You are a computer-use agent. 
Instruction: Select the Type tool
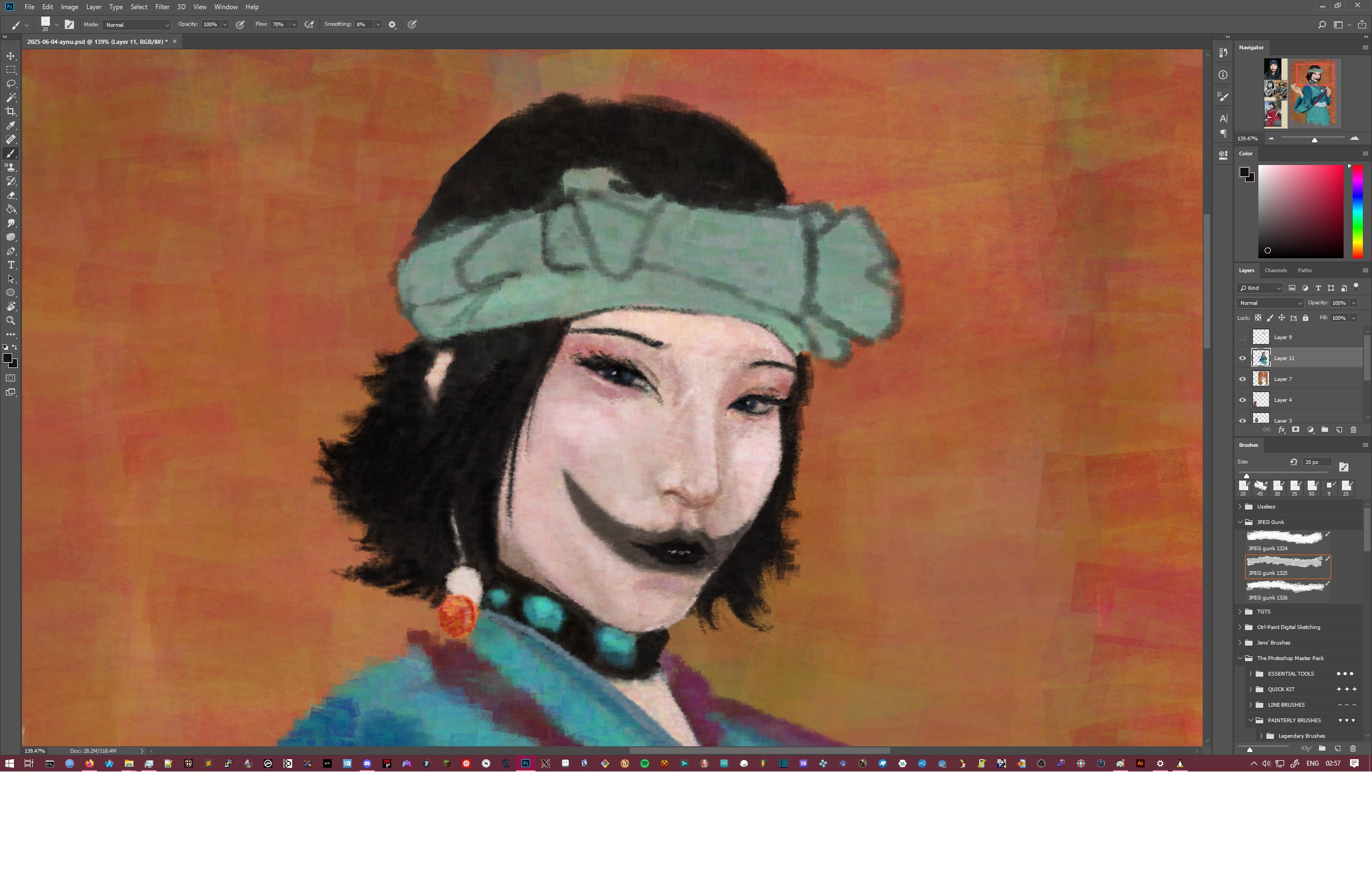(11, 265)
